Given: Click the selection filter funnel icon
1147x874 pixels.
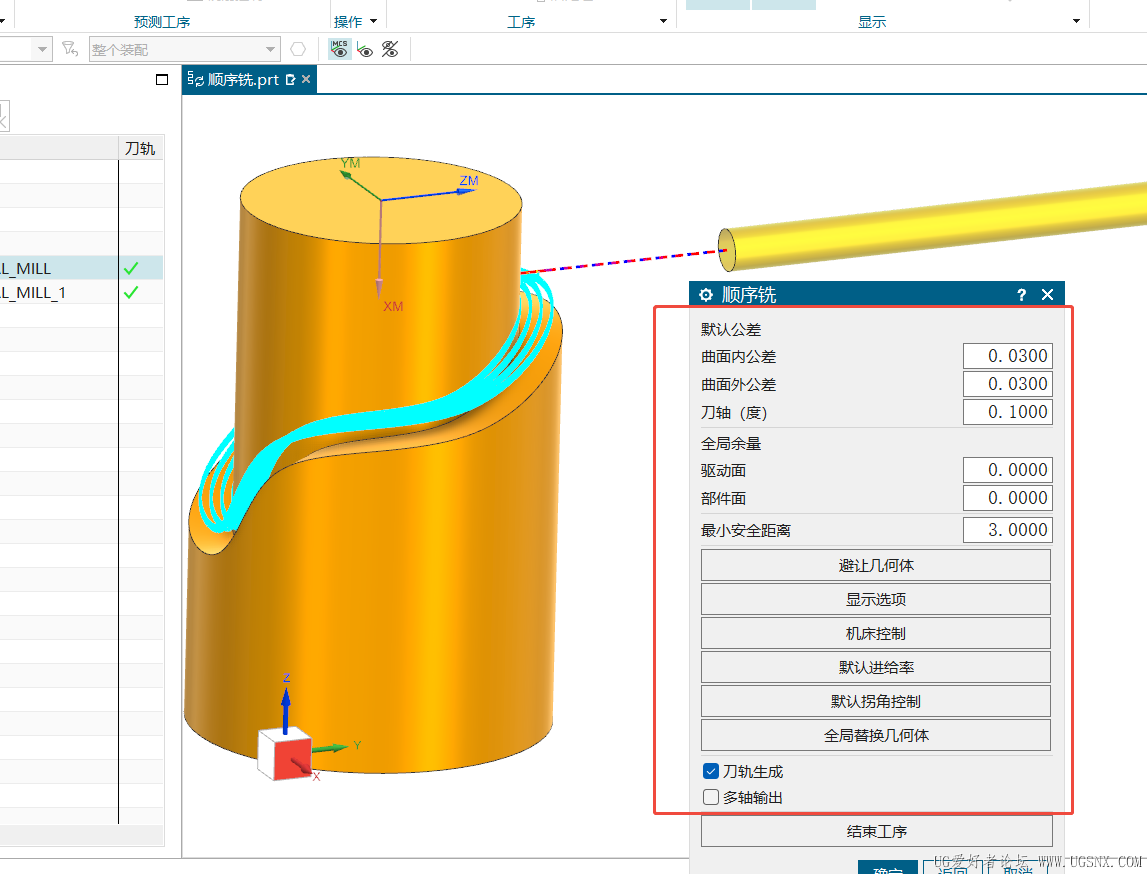Looking at the screenshot, I should click(69, 49).
